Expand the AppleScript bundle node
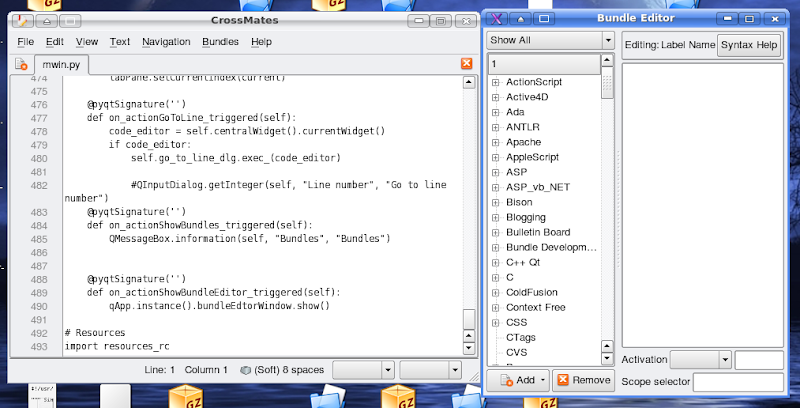800x408 pixels. 495,157
